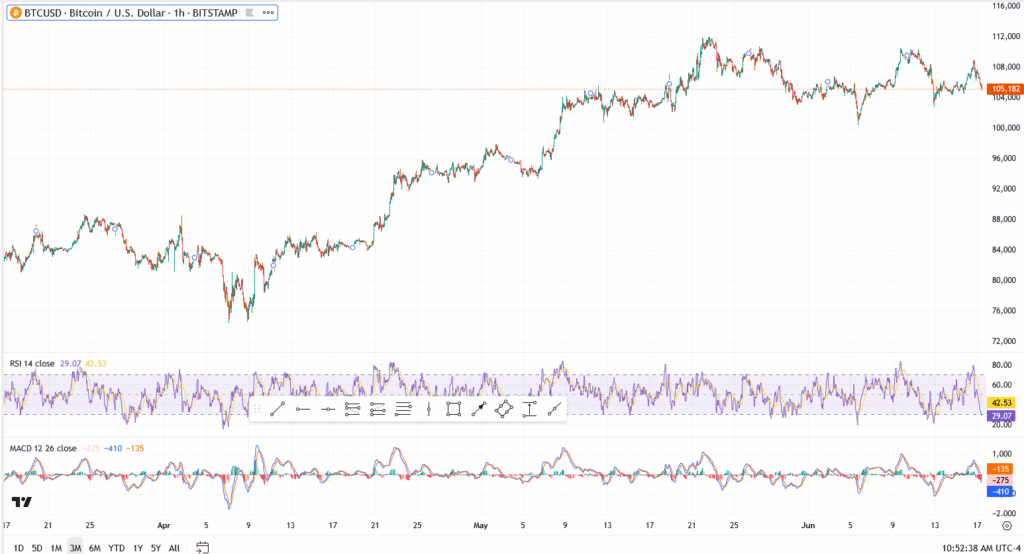Click the I-beam price range measure tool
This screenshot has height=554, width=1024.
(528, 409)
